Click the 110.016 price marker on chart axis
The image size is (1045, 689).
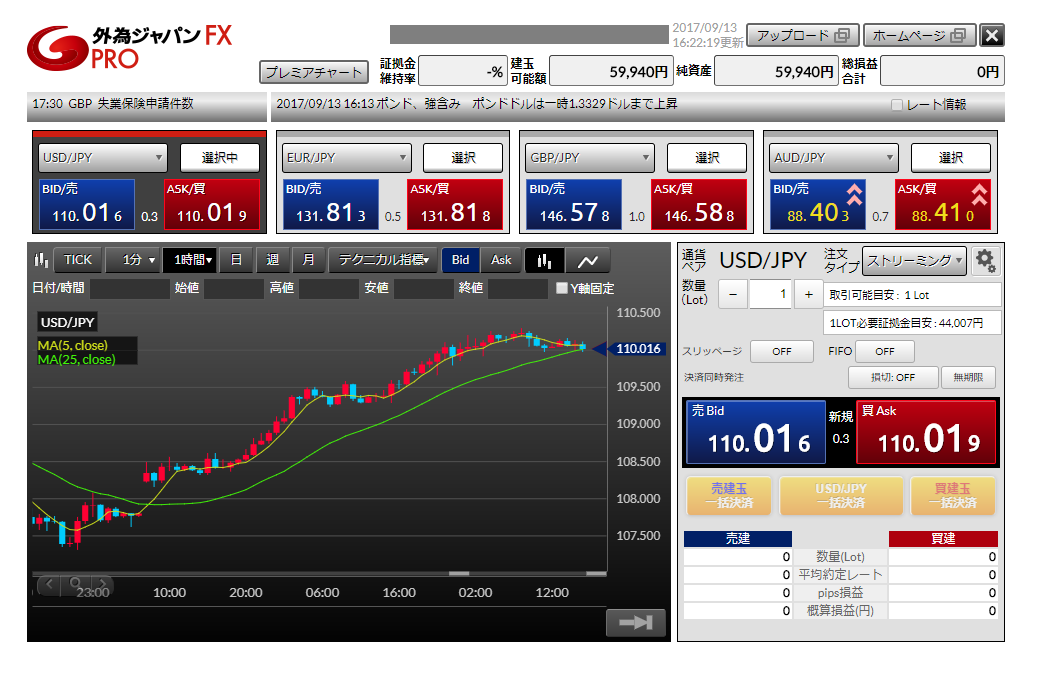click(637, 348)
